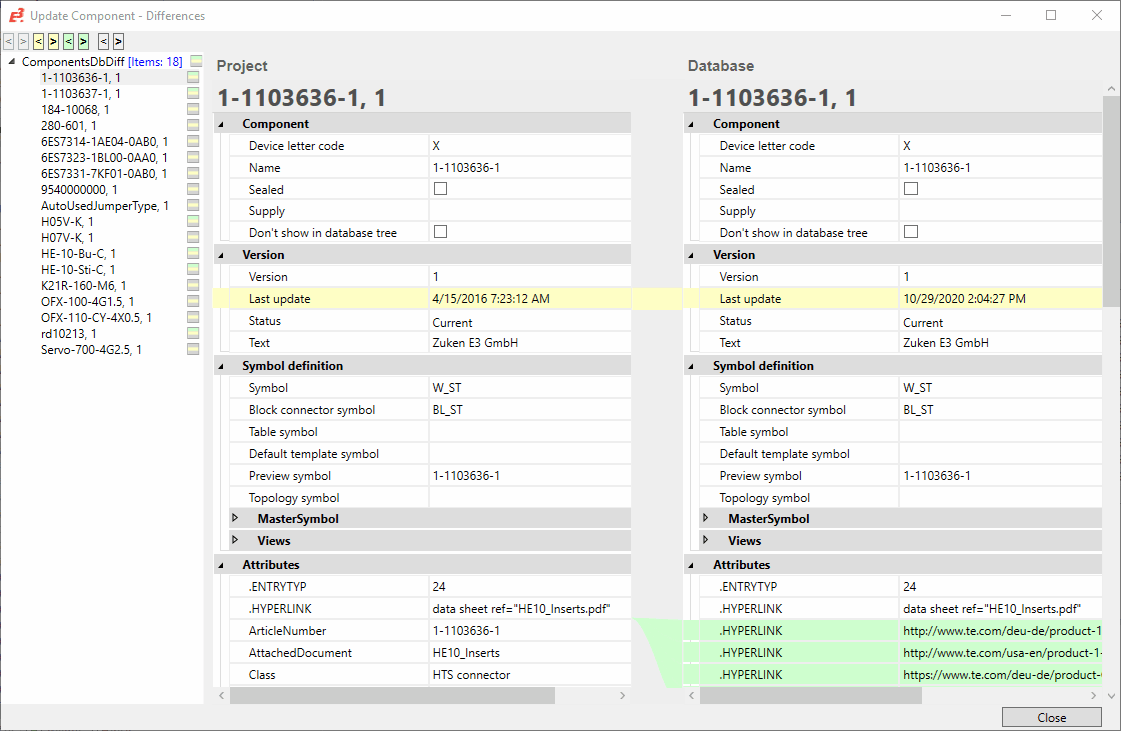The height and width of the screenshot is (731, 1121).
Task: Select tree item AutoUsedJumperType, 1
Action: [x=105, y=206]
